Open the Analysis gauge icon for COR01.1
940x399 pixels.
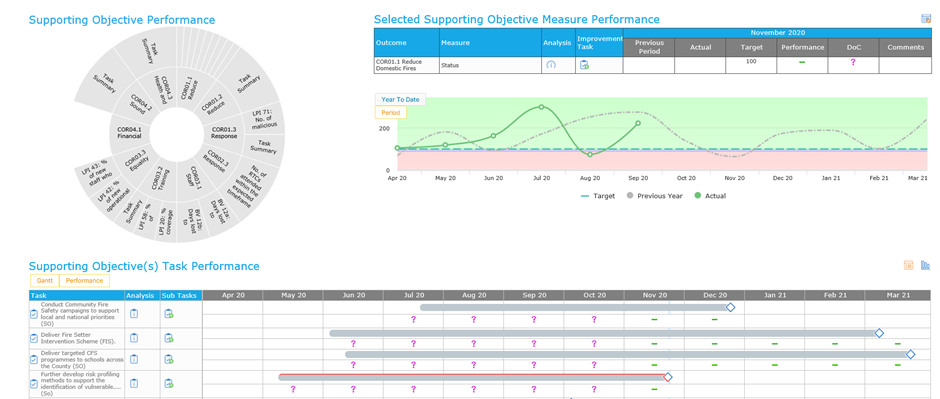tap(551, 65)
